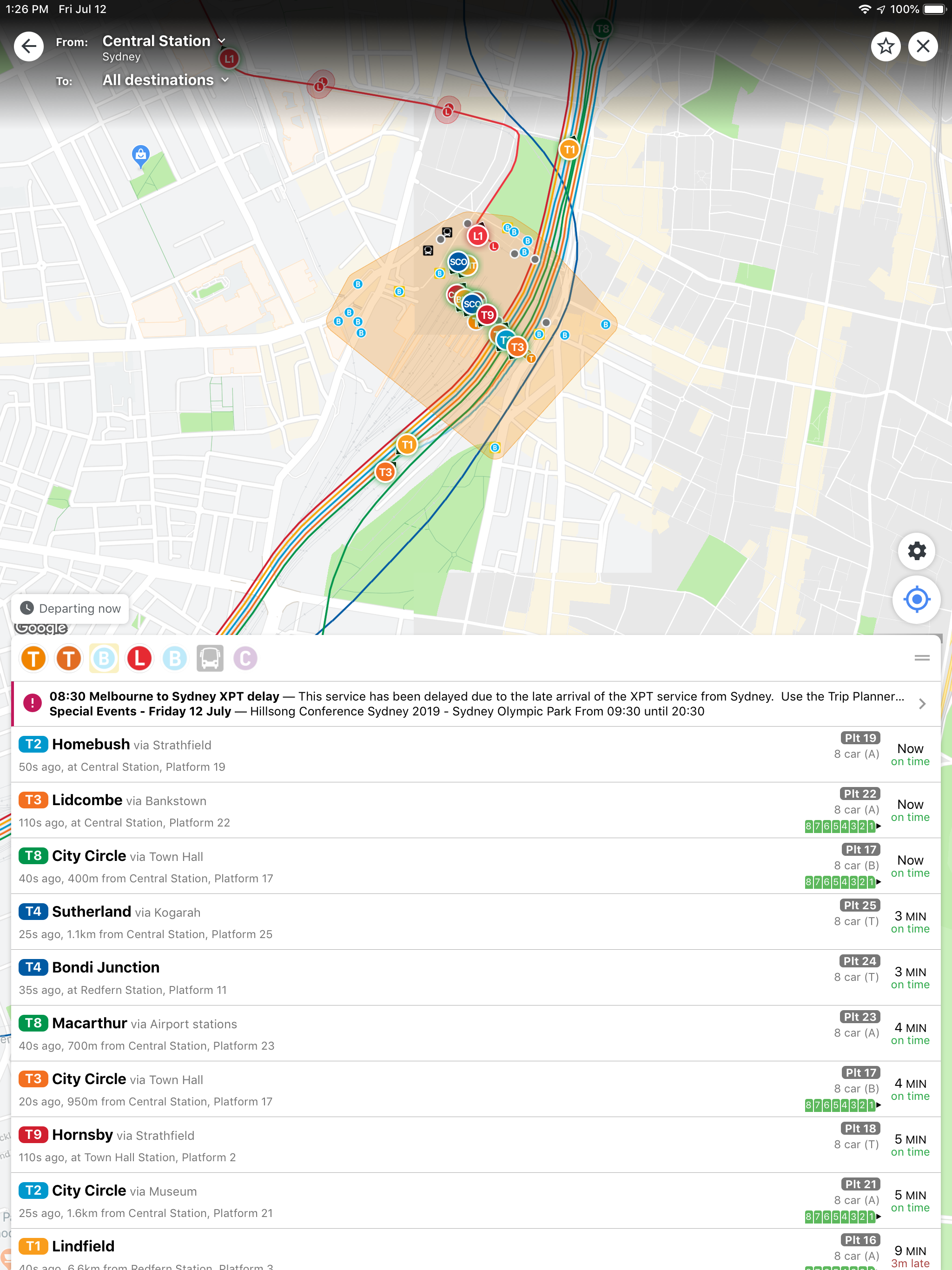
Task: Expand the From Central Station dropdown
Action: pos(164,41)
